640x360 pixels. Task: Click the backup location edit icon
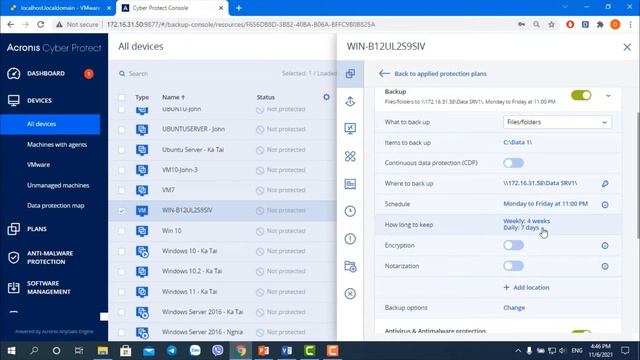605,184
